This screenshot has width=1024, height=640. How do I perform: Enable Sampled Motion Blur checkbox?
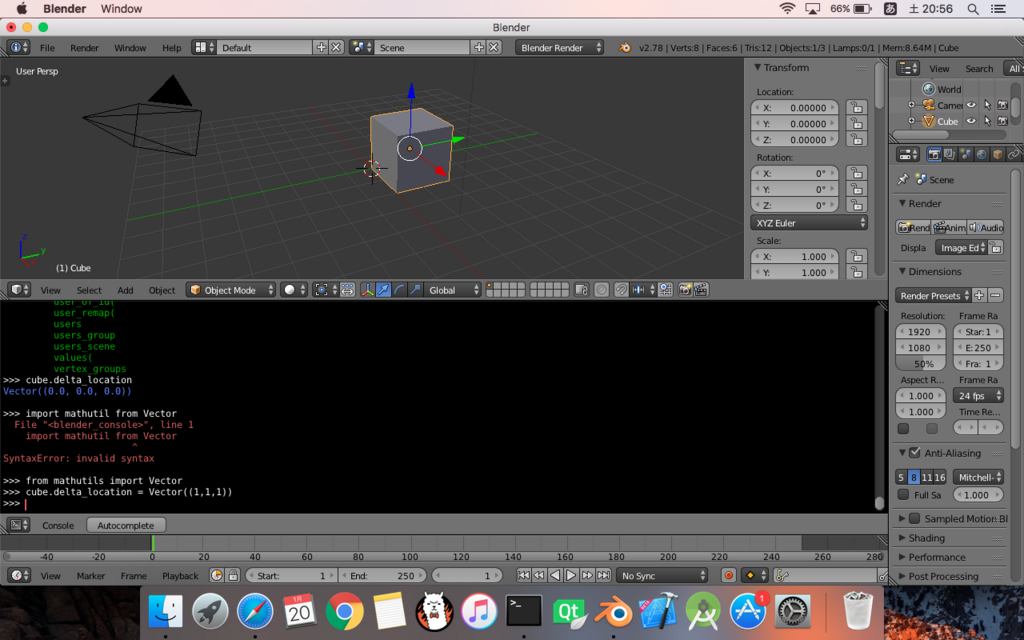pyautogui.click(x=914, y=519)
